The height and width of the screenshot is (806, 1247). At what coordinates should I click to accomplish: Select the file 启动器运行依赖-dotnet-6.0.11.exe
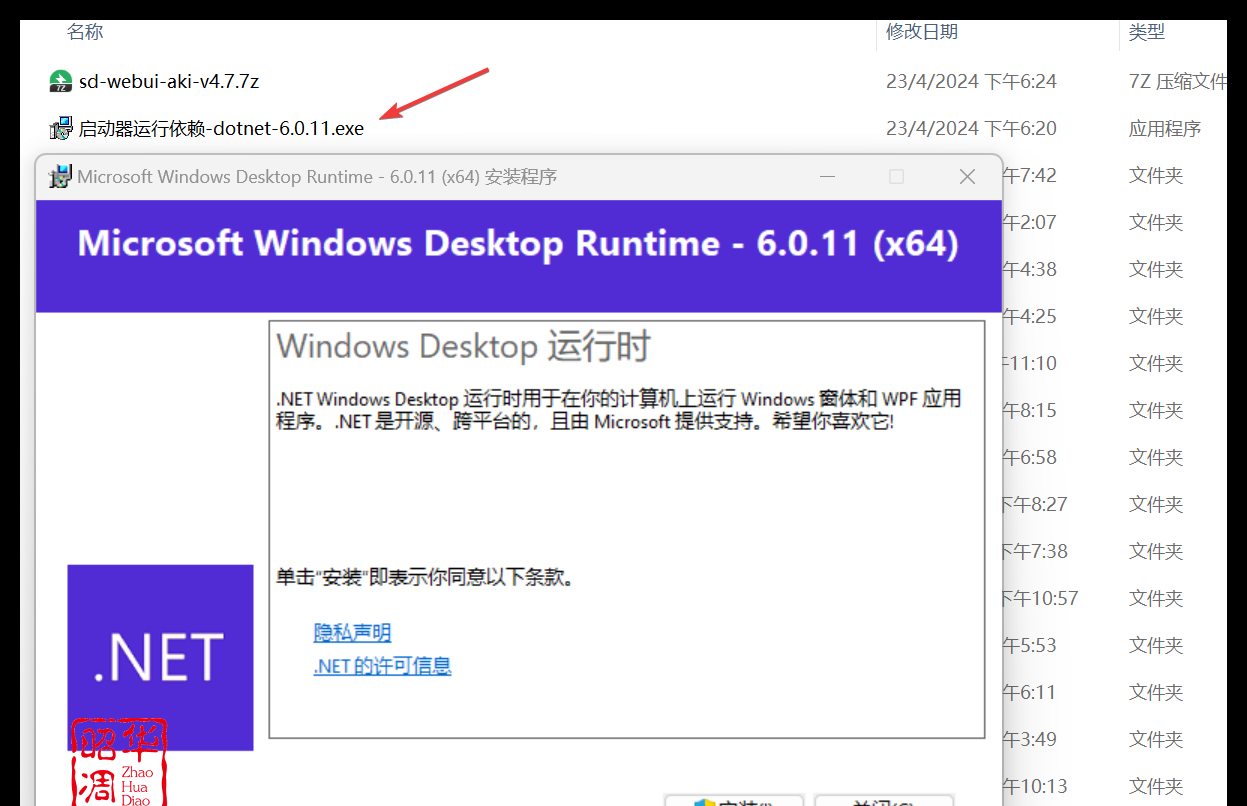(x=221, y=128)
